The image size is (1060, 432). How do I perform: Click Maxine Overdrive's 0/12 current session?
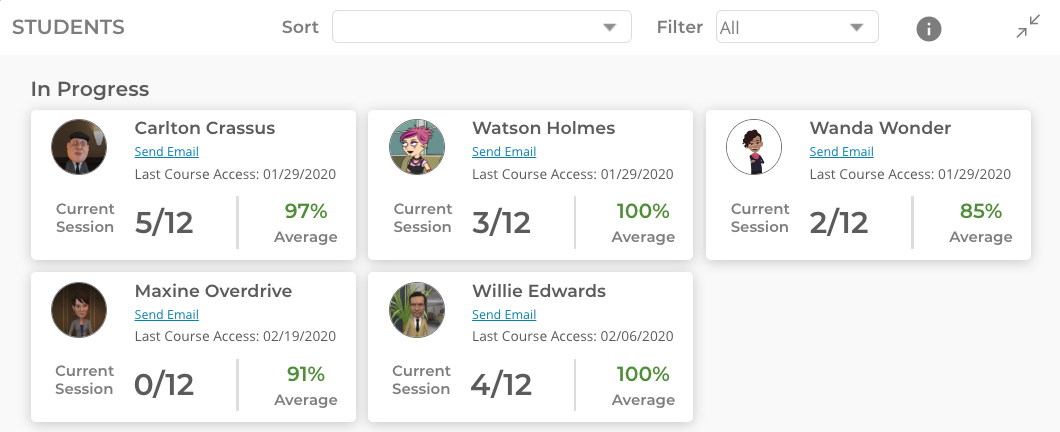click(x=164, y=385)
